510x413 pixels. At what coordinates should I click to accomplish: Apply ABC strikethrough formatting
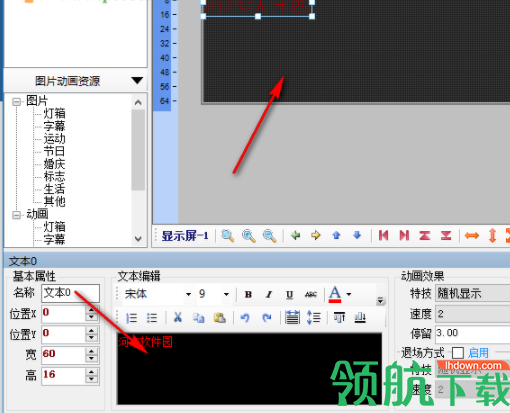310,294
